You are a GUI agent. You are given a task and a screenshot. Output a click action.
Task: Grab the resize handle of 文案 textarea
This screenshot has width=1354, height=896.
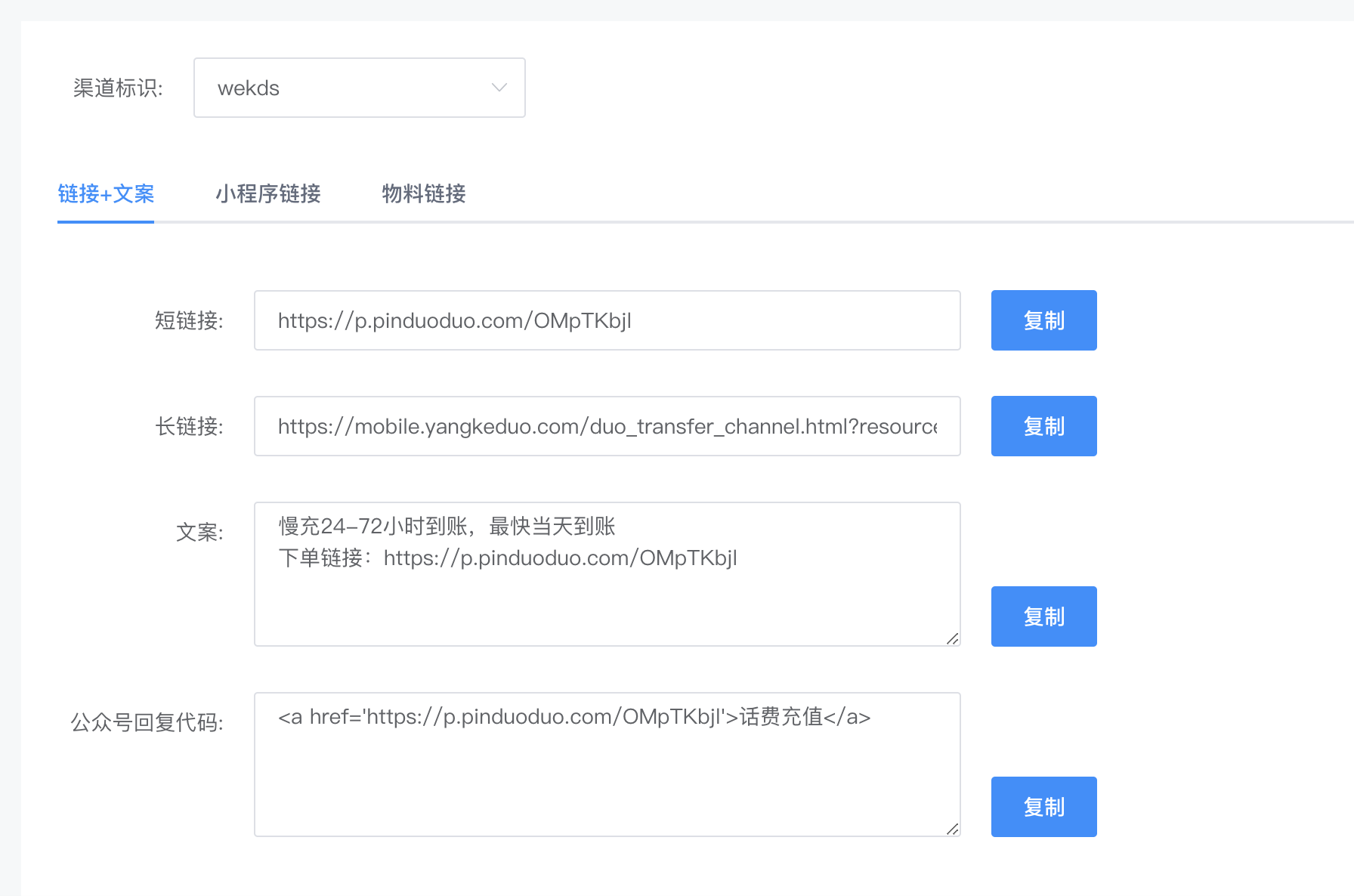pyautogui.click(x=953, y=639)
